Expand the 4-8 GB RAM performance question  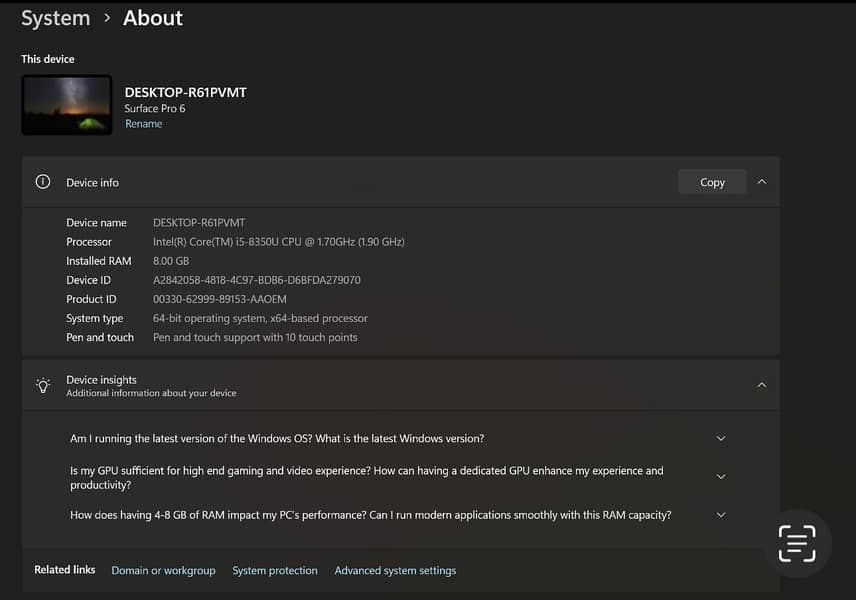(721, 515)
